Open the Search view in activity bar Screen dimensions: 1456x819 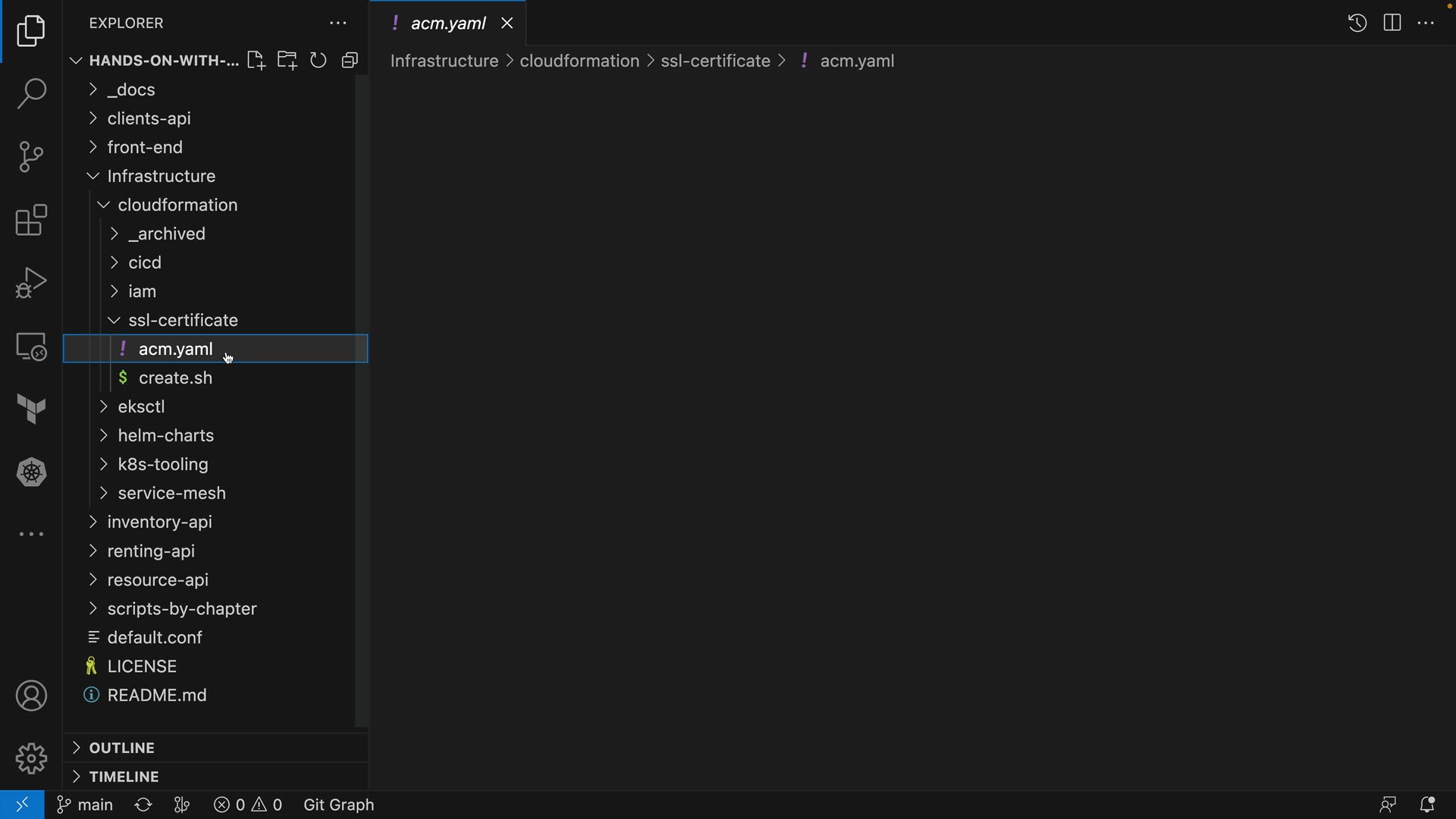(x=31, y=94)
